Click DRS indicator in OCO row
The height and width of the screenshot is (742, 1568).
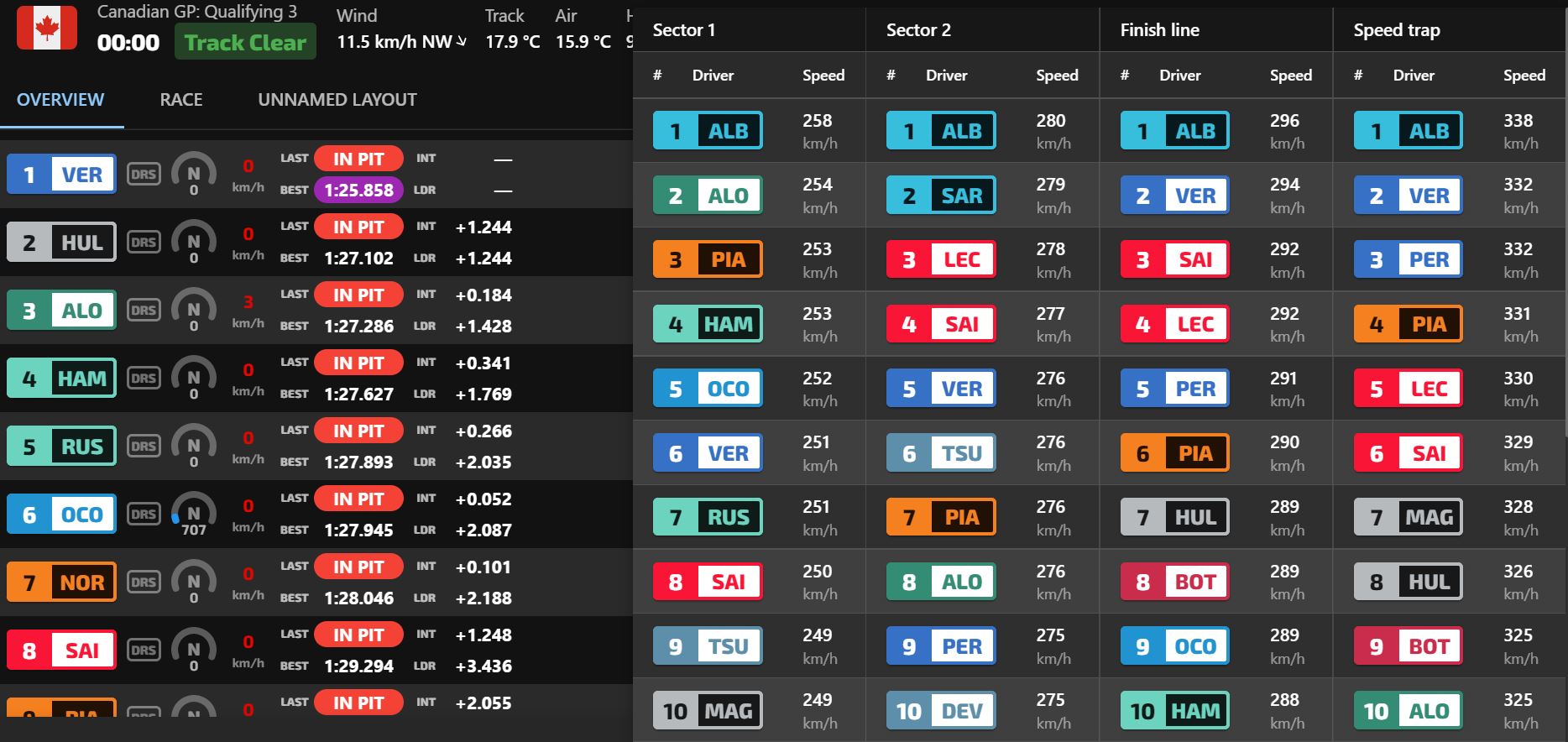[x=144, y=514]
